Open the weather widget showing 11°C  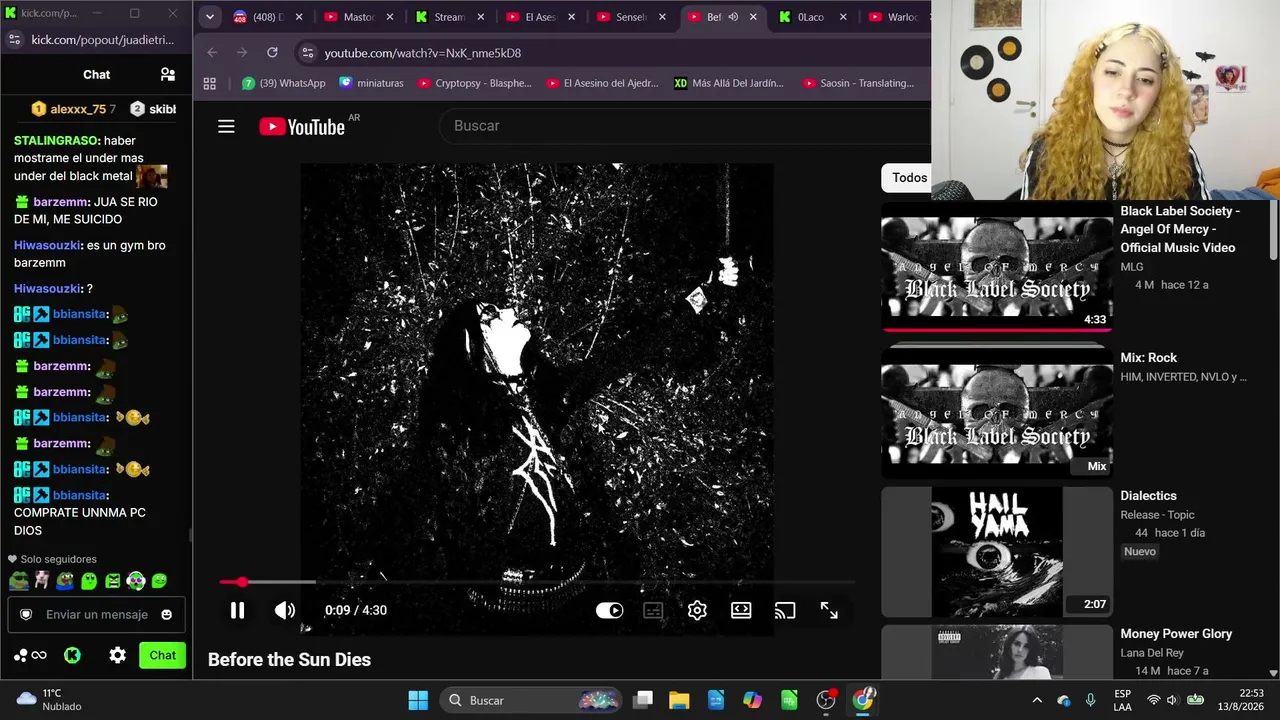[50, 700]
